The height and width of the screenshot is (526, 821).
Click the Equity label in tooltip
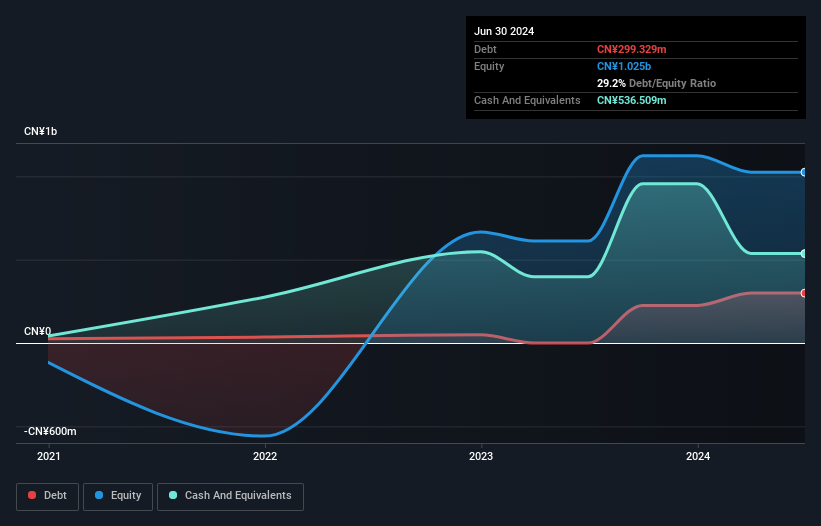pos(489,66)
